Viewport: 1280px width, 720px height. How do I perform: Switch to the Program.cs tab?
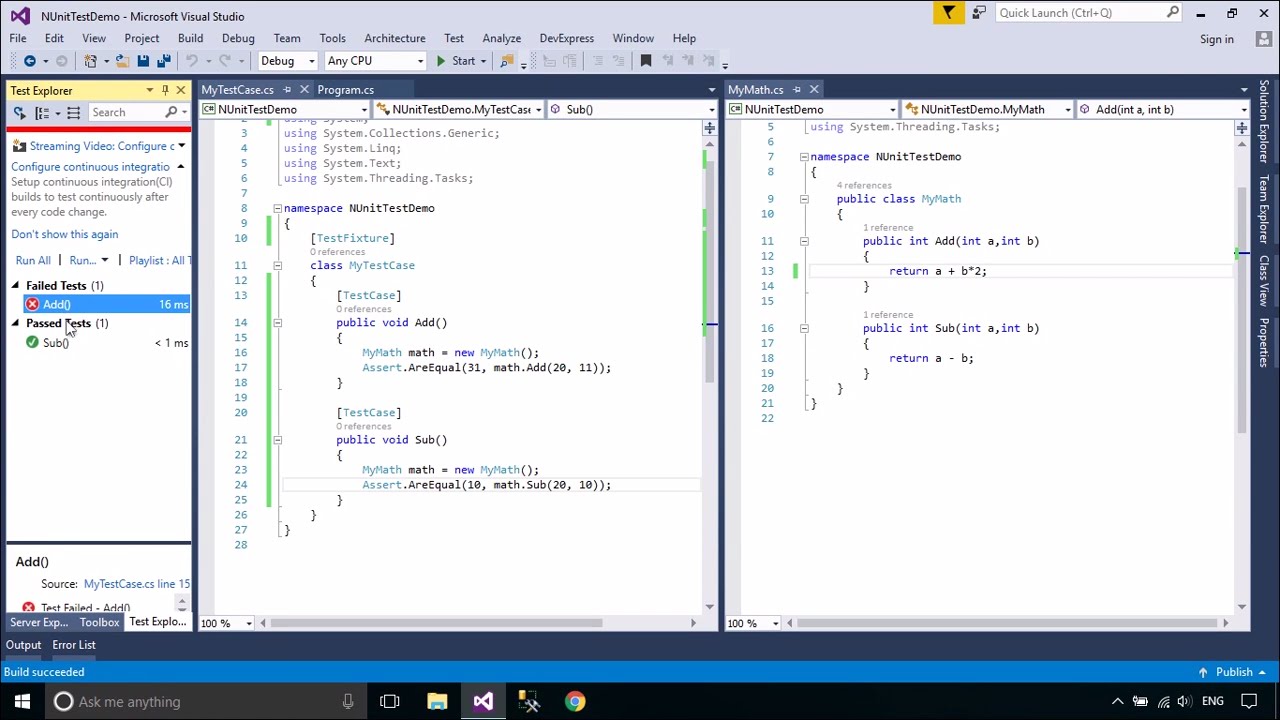(x=346, y=90)
